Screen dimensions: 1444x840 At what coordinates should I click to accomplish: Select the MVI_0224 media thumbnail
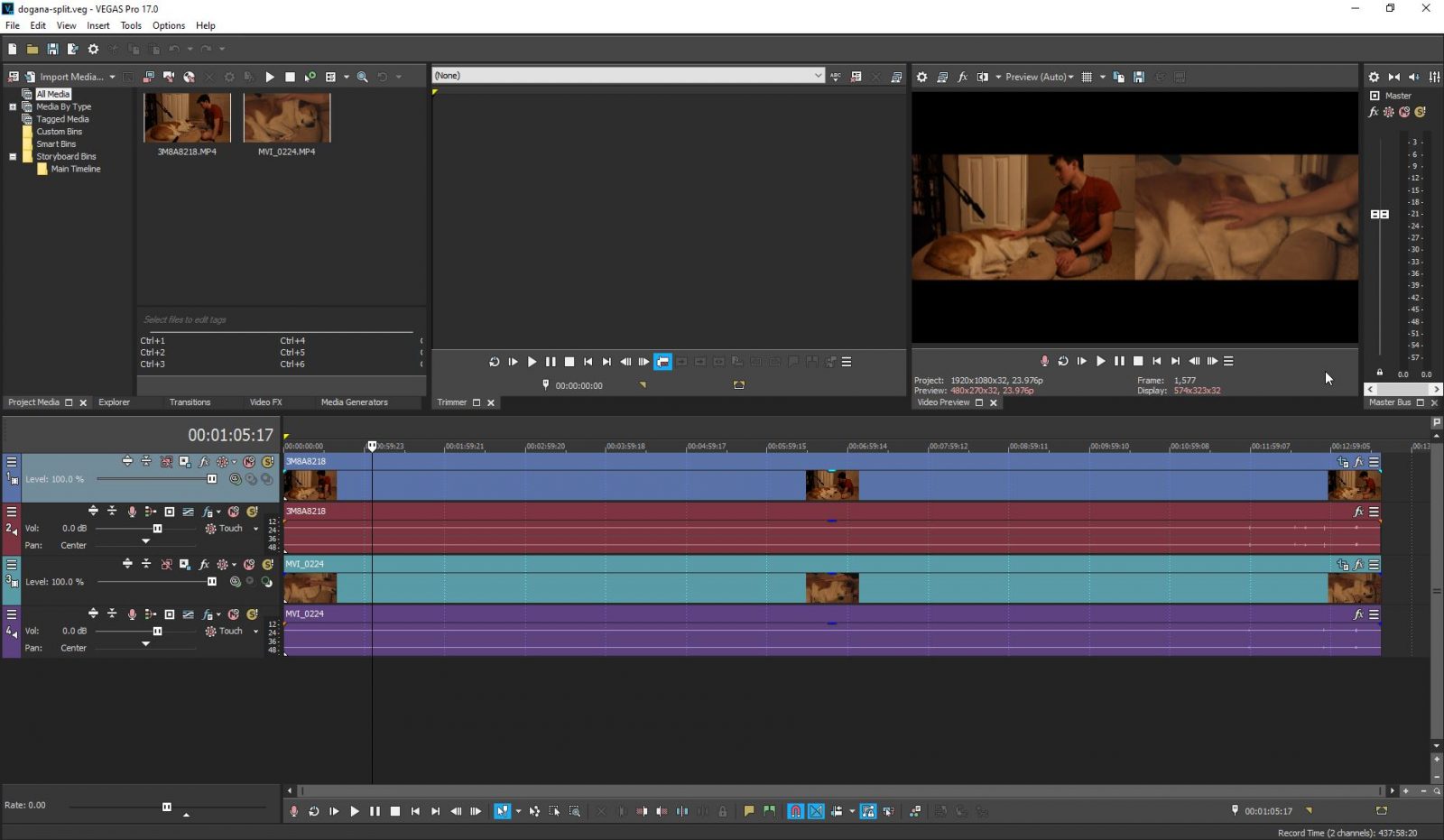click(x=287, y=117)
